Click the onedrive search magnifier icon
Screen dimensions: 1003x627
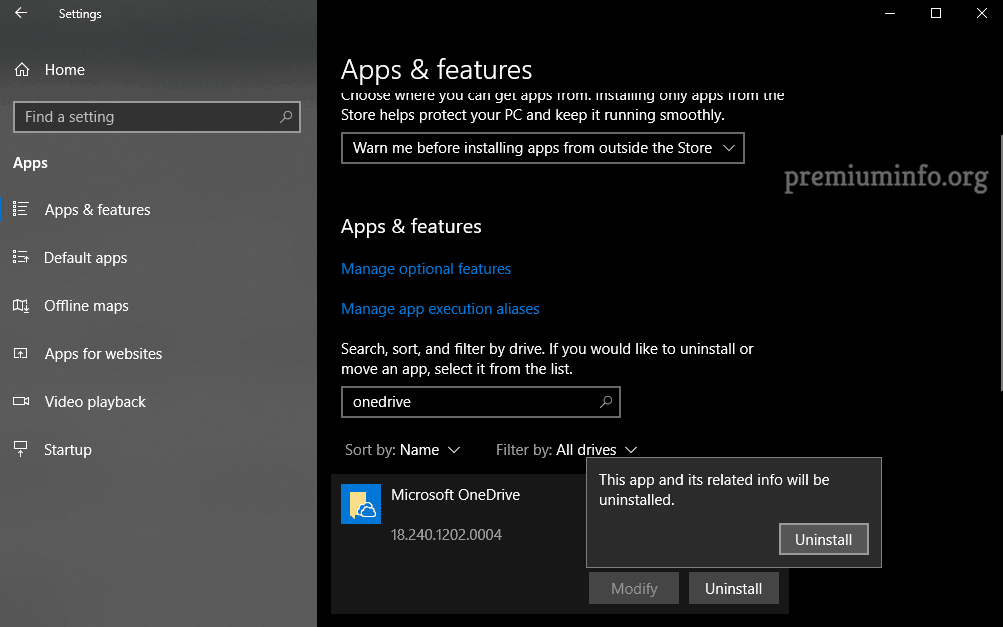(x=606, y=402)
